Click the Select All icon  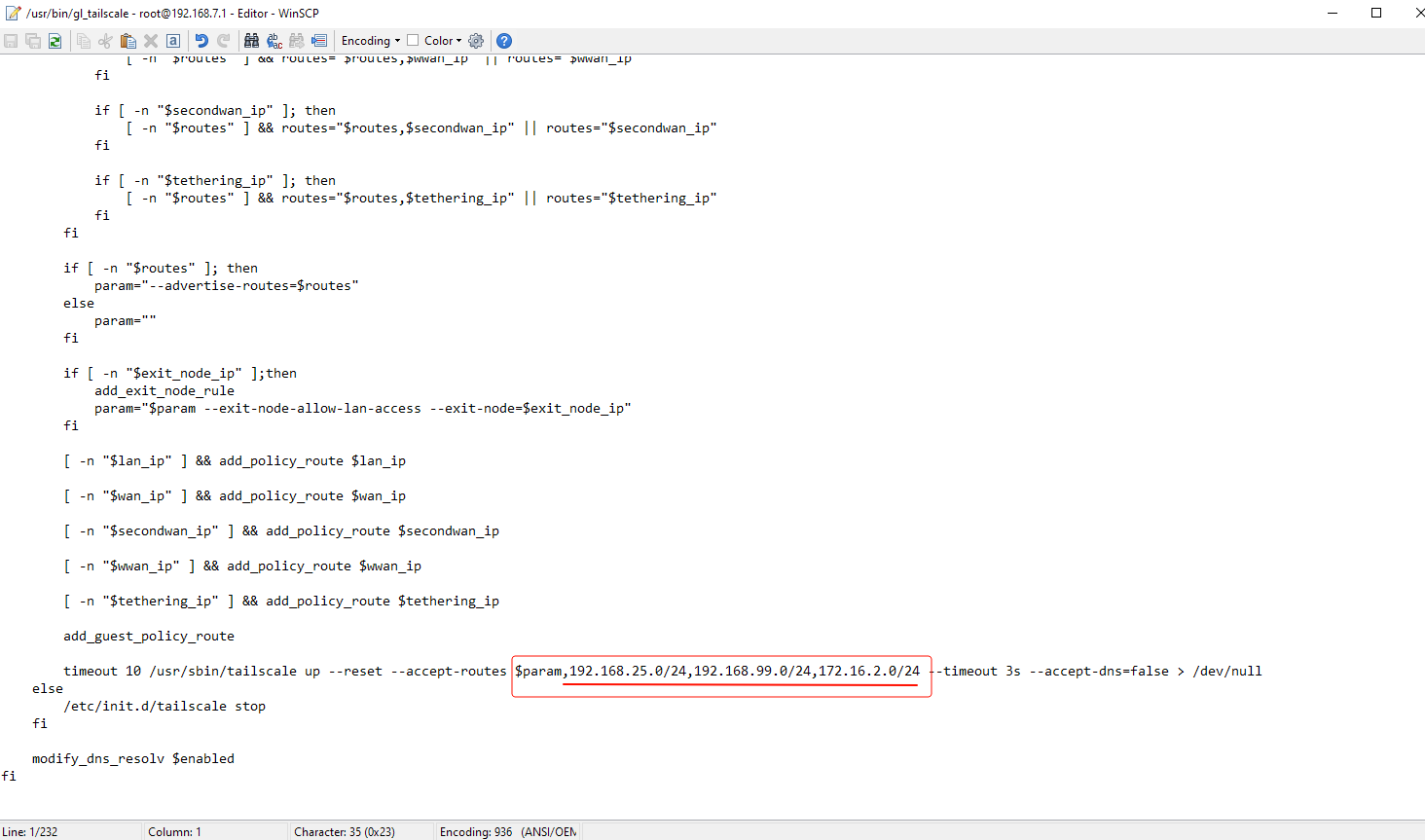(x=173, y=41)
